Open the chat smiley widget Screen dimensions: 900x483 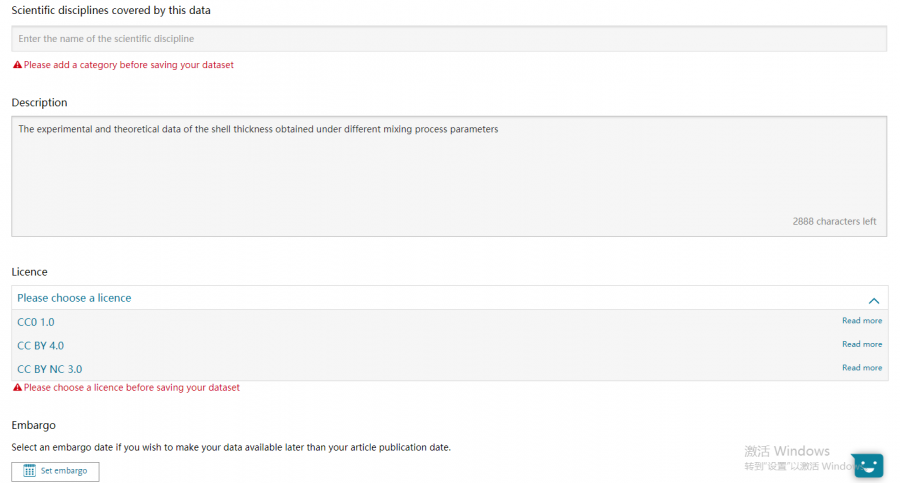[867, 465]
